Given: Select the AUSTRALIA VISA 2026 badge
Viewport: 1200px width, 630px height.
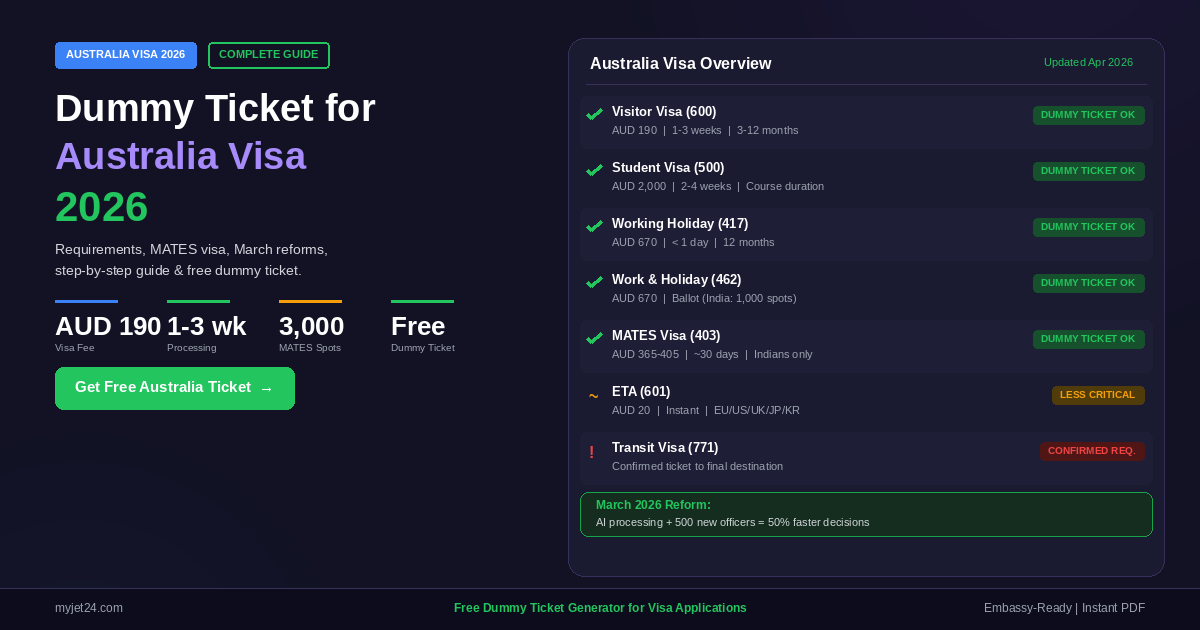Looking at the screenshot, I should coord(126,55).
